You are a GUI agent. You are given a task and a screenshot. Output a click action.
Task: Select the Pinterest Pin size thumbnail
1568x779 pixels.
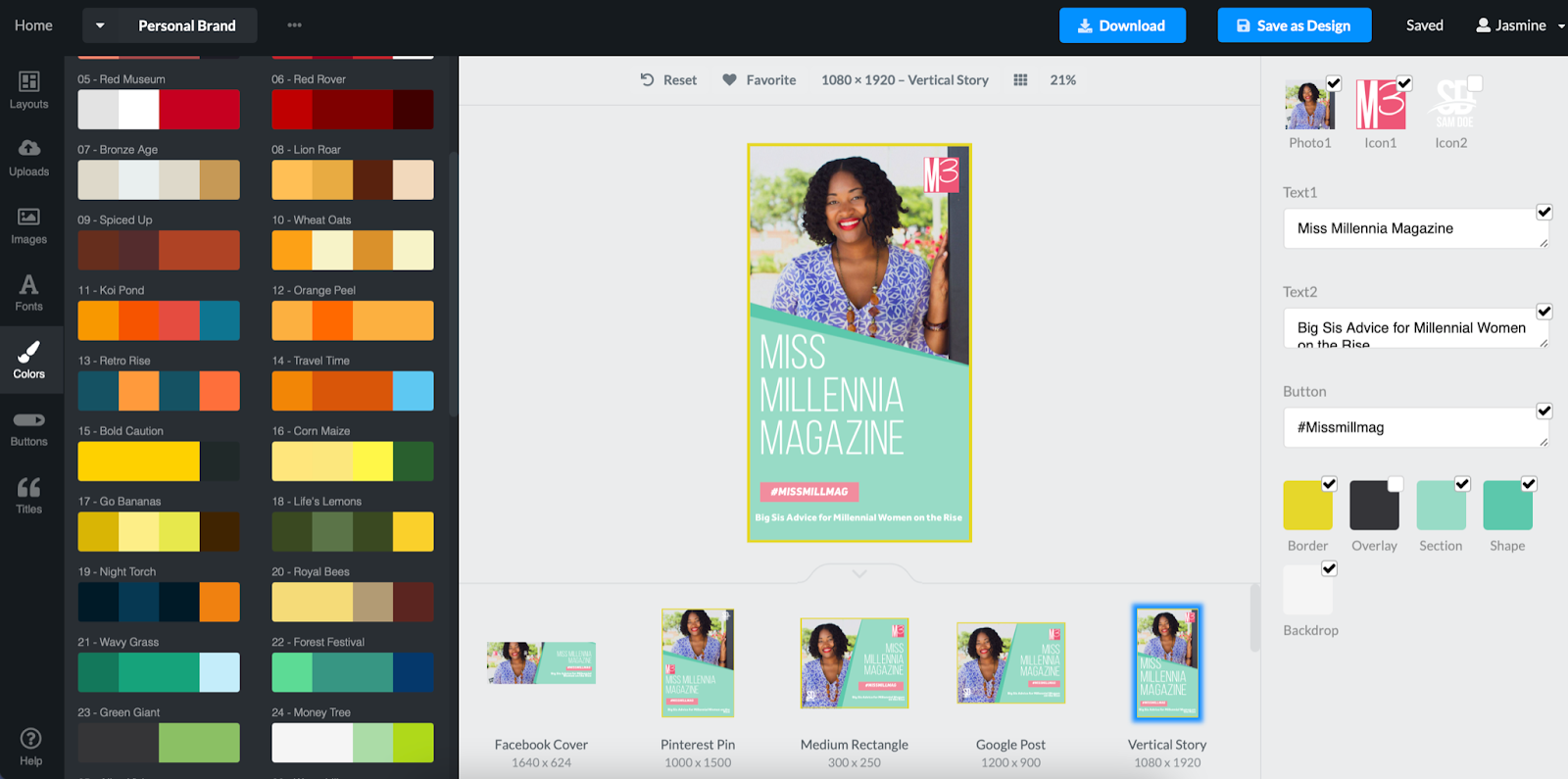coord(698,663)
